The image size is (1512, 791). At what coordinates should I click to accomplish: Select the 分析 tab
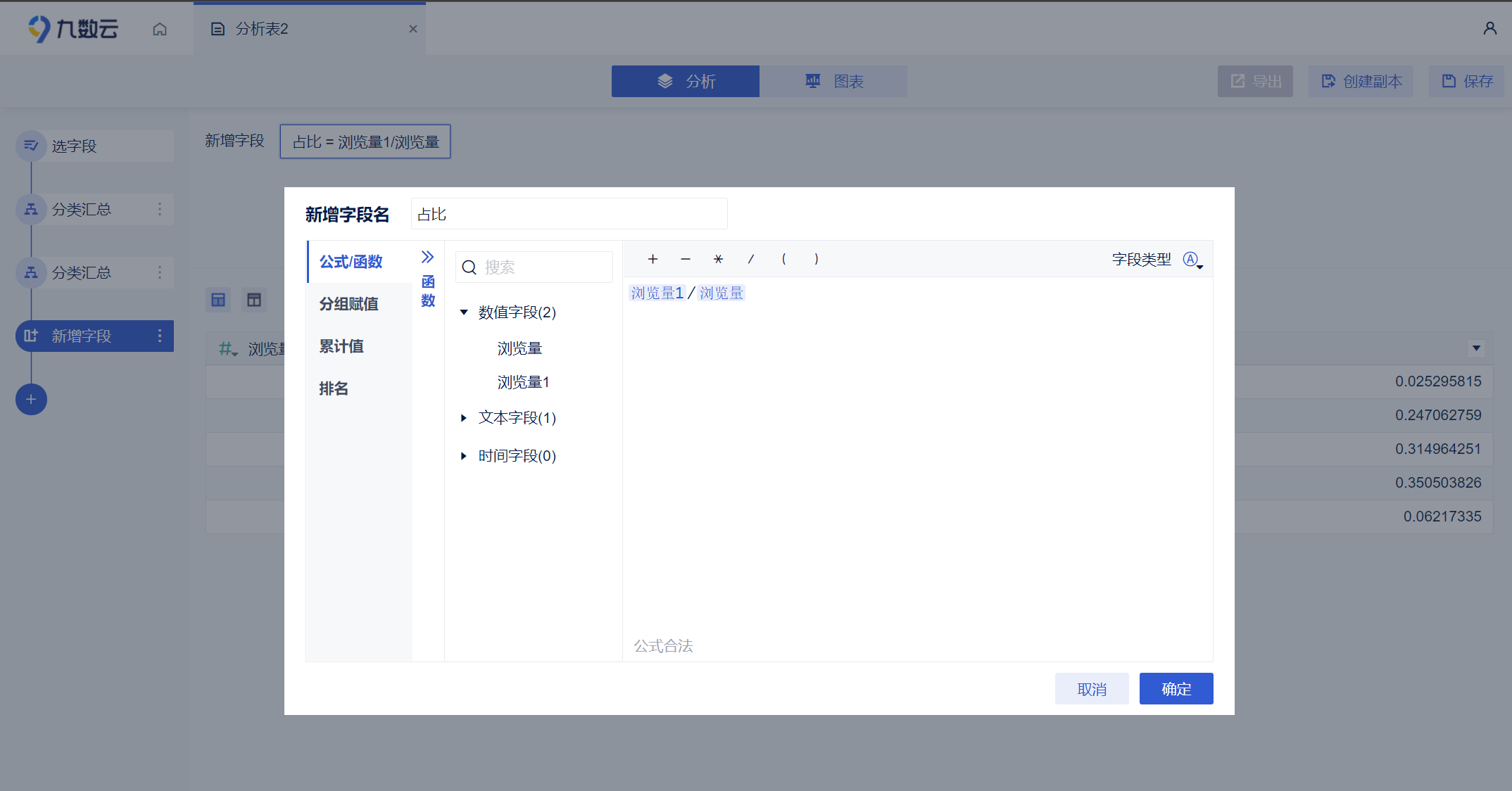685,82
